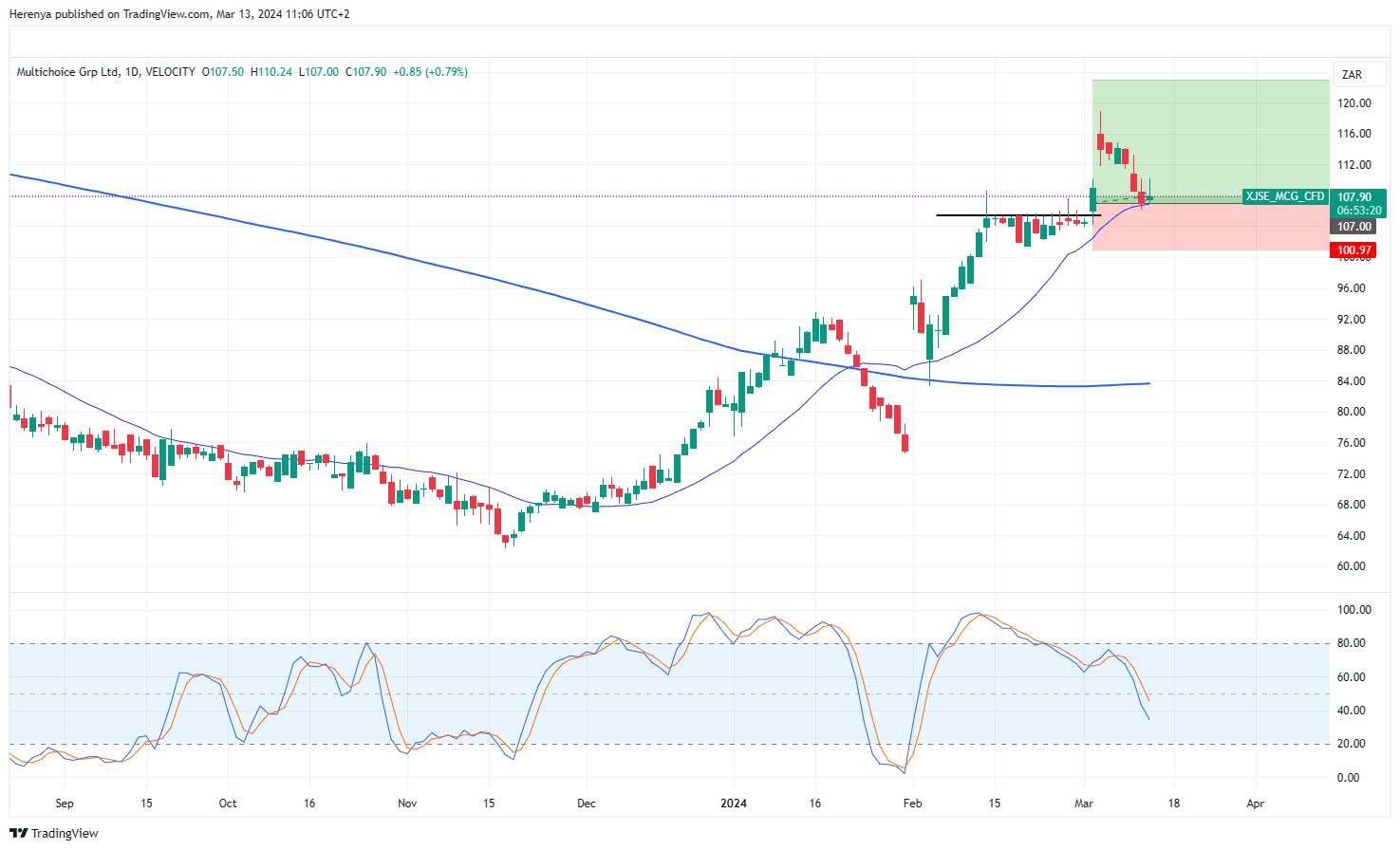Click the Herenya published header text
1400x850 pixels.
click(179, 14)
